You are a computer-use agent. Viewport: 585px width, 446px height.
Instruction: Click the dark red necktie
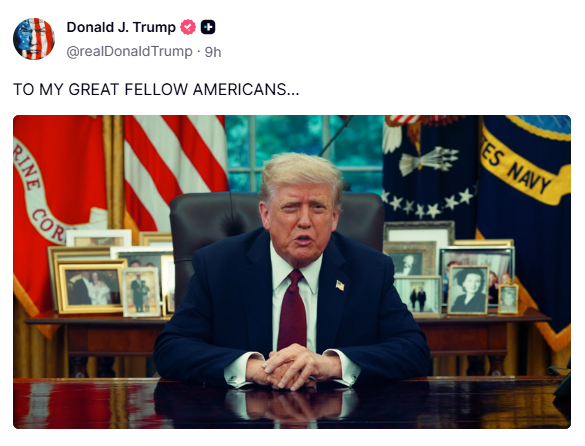coord(292,310)
